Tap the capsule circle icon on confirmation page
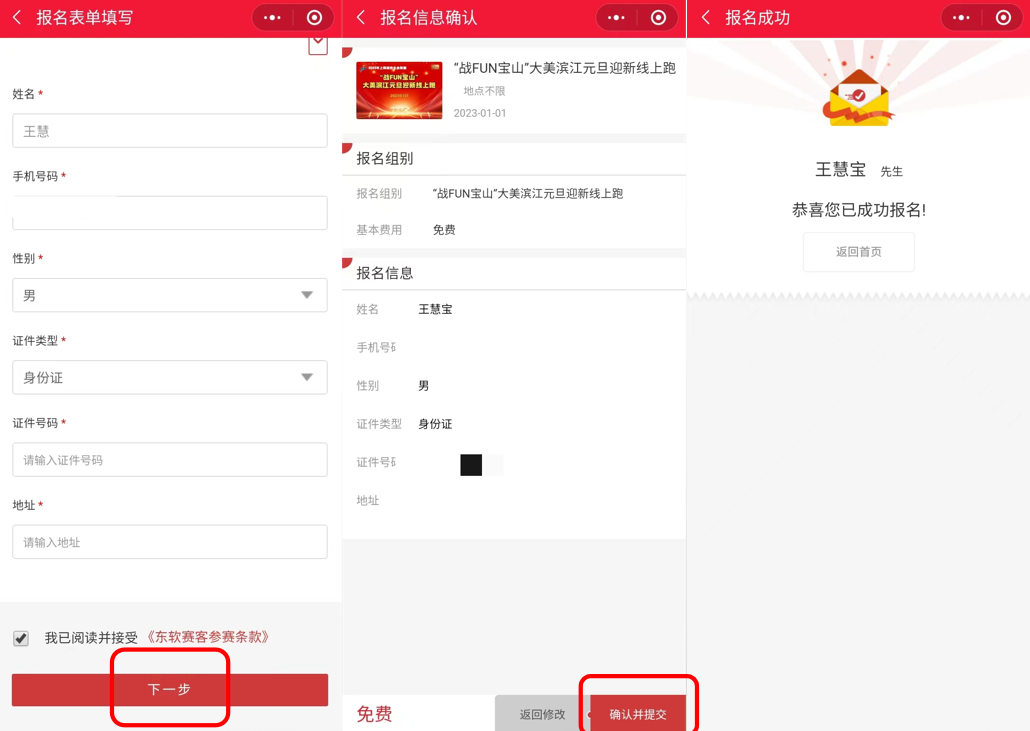1030x731 pixels. click(660, 17)
